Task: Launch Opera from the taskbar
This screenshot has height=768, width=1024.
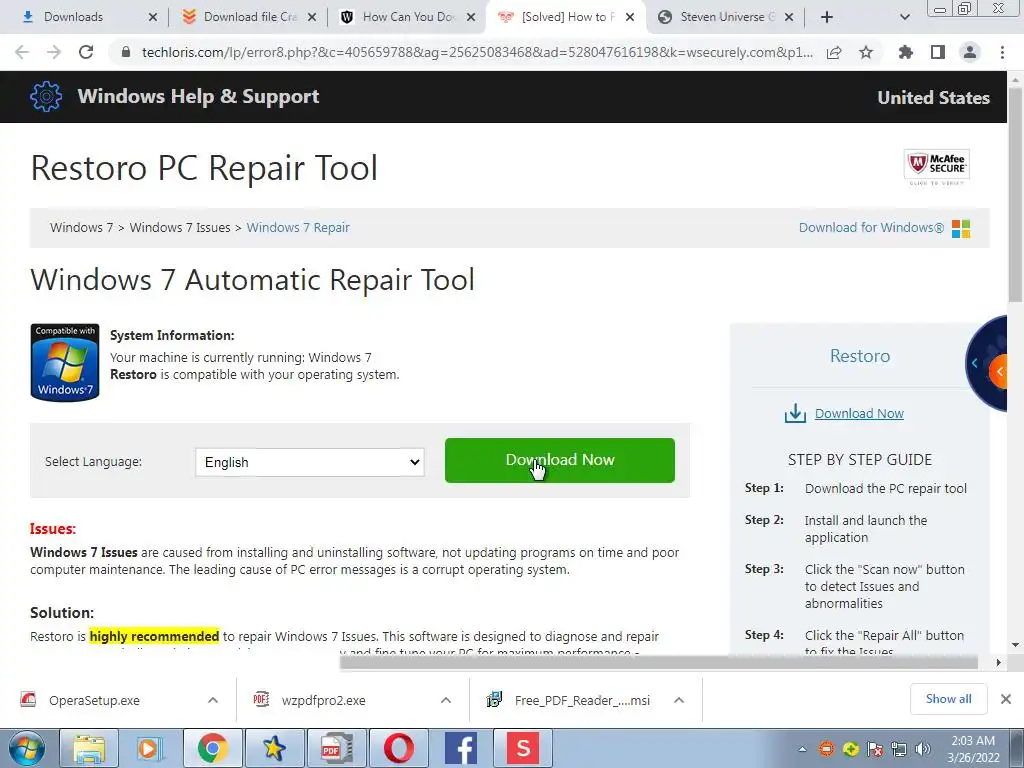Action: (x=398, y=748)
